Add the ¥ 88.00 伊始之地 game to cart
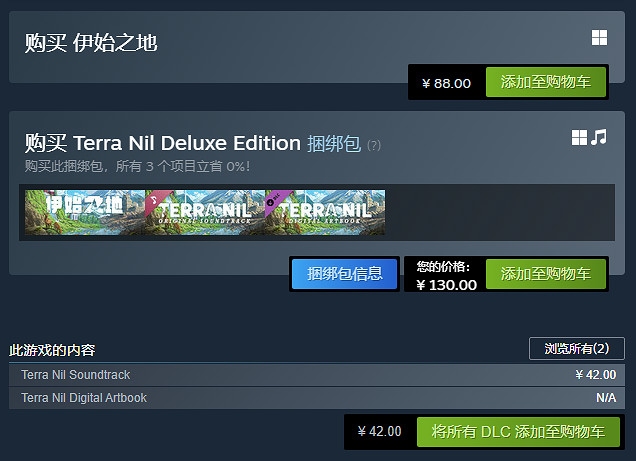 (x=546, y=83)
